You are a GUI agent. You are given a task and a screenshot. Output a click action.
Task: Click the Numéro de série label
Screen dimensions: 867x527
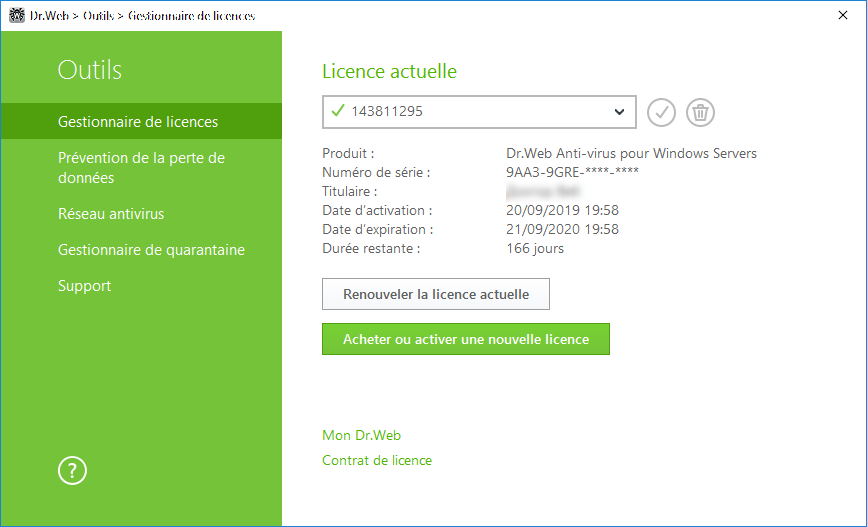[x=376, y=172]
